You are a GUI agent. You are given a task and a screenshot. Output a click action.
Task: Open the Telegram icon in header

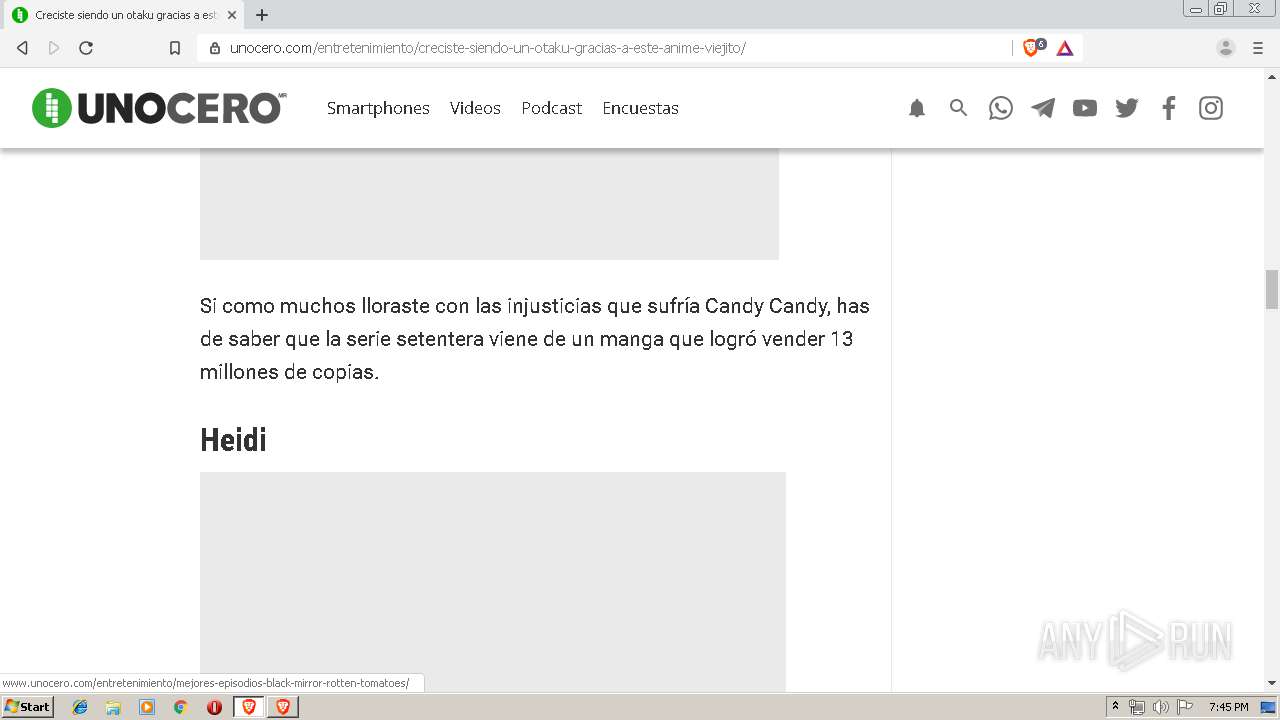coord(1043,108)
